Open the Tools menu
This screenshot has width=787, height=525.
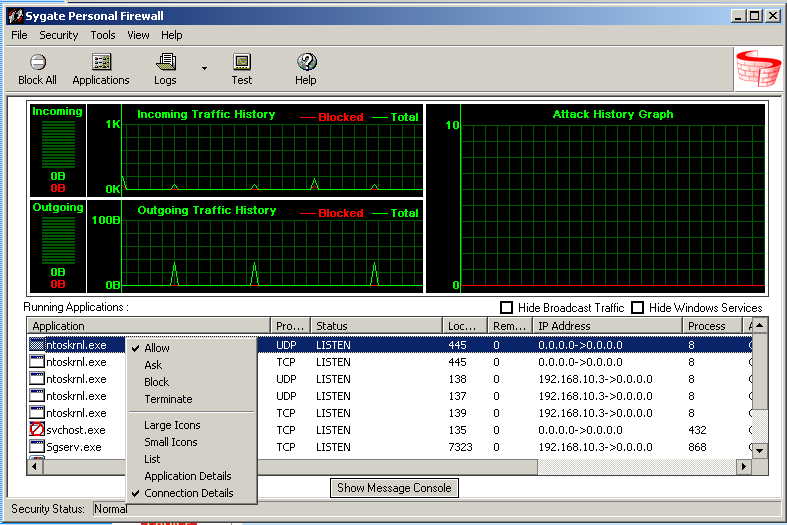103,35
